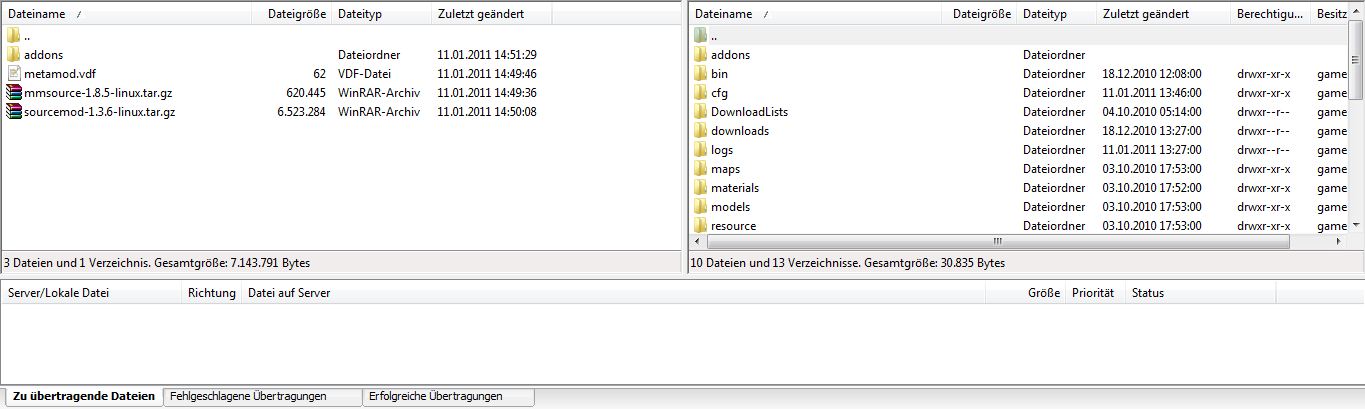Click the Status column header in queue
This screenshot has width=1365, height=409.
click(x=1147, y=293)
